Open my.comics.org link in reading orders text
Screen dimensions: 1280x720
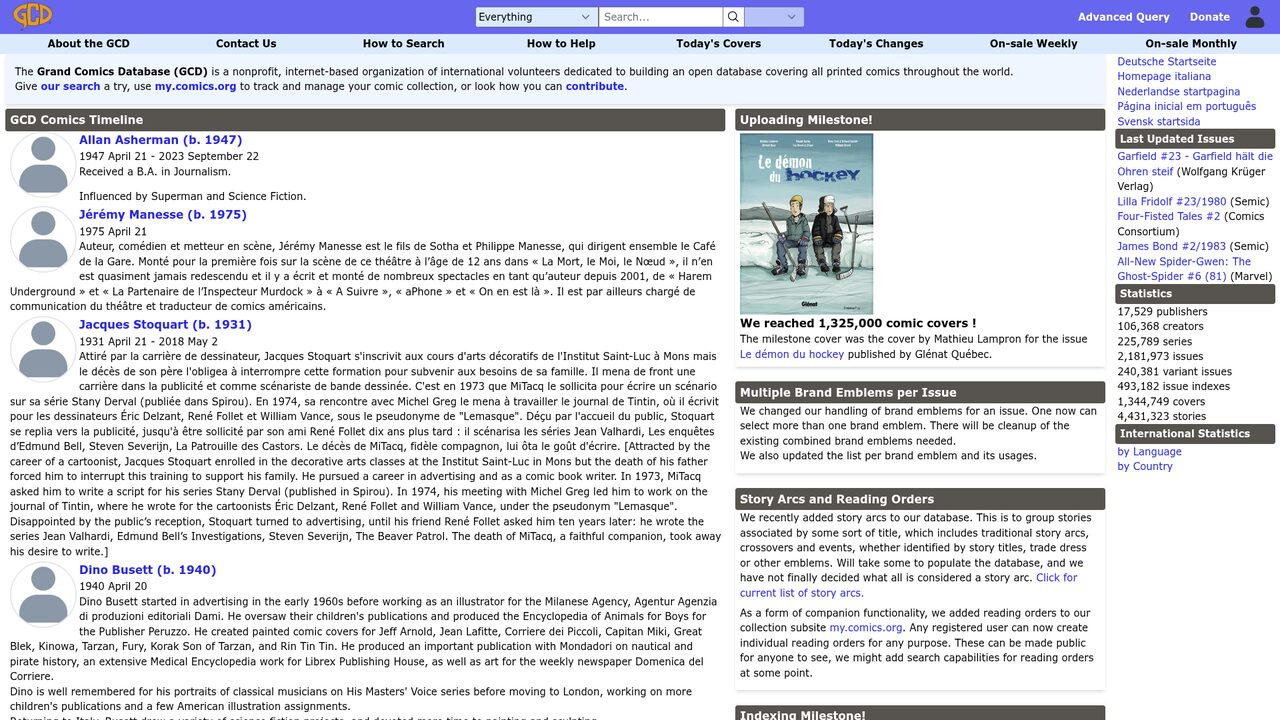click(x=866, y=628)
